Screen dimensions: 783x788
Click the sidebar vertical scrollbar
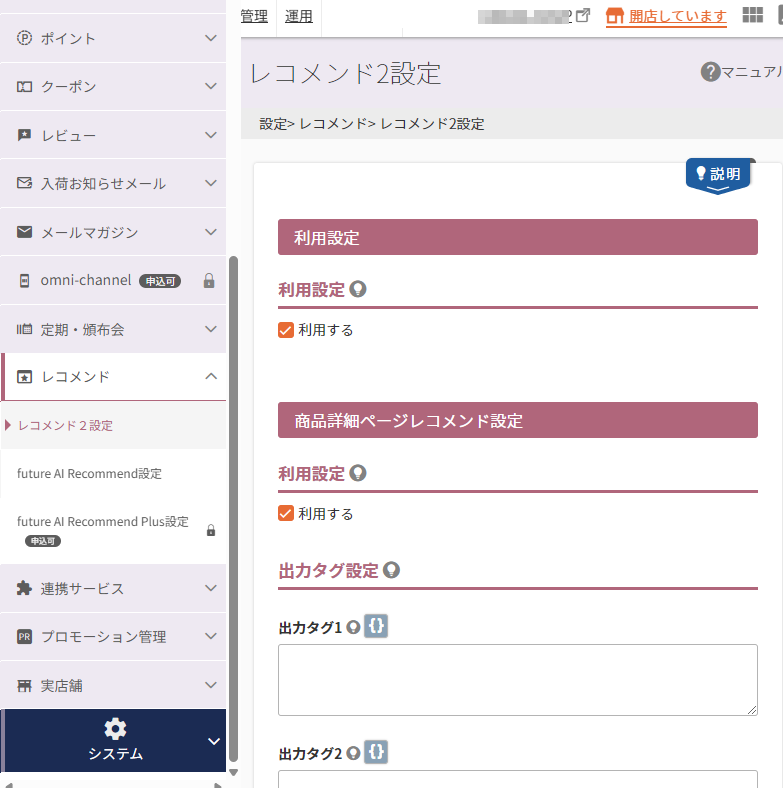pos(233,509)
